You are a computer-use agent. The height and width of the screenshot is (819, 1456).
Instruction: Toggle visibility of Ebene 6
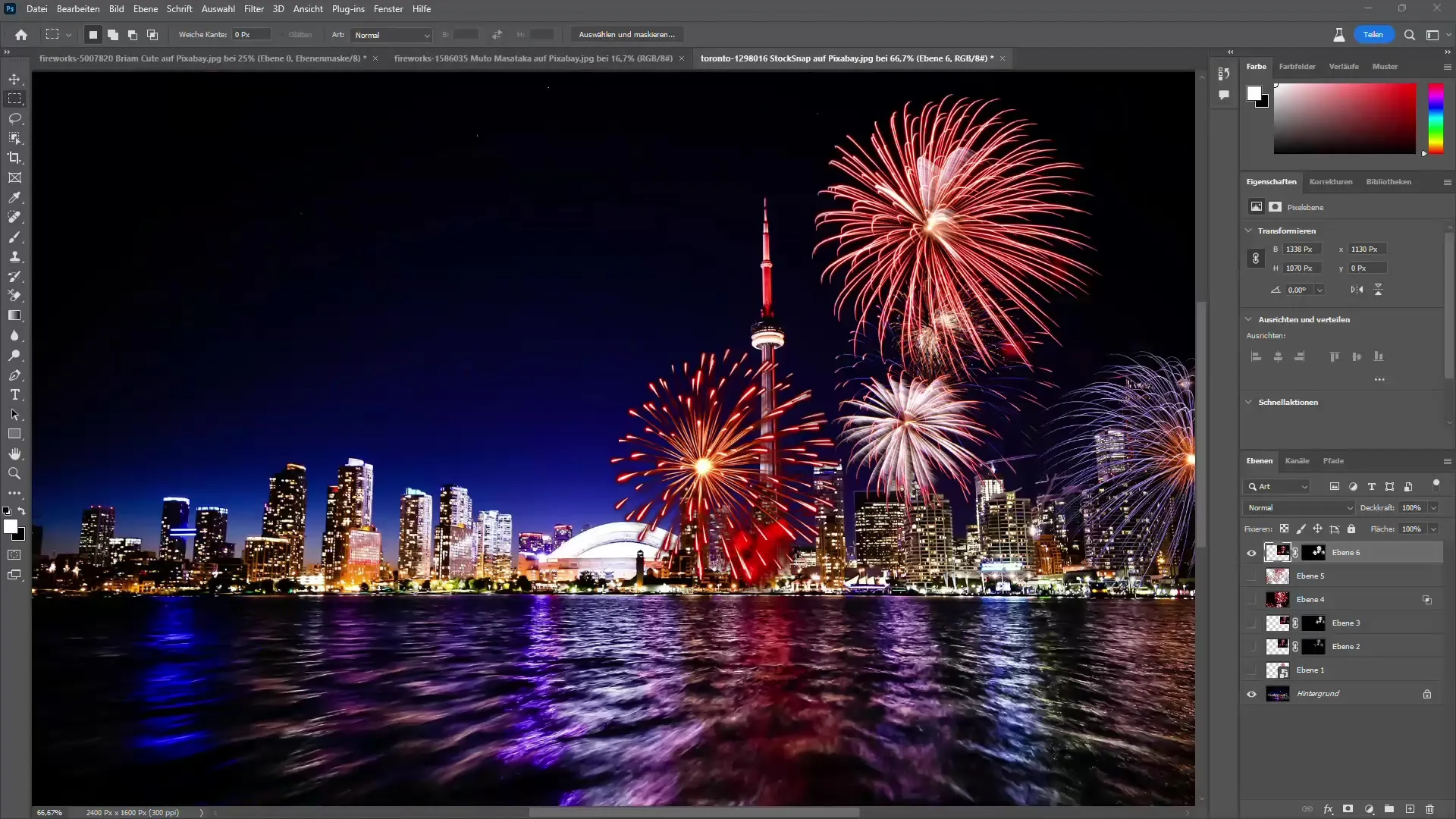(x=1251, y=552)
